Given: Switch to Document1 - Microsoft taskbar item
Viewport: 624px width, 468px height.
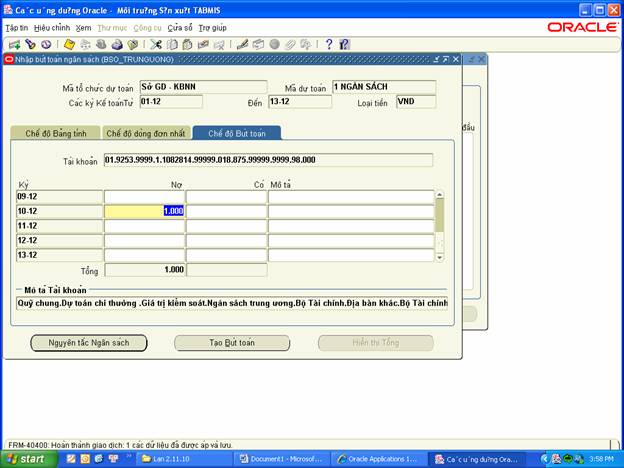Looking at the screenshot, I should pyautogui.click(x=282, y=459).
